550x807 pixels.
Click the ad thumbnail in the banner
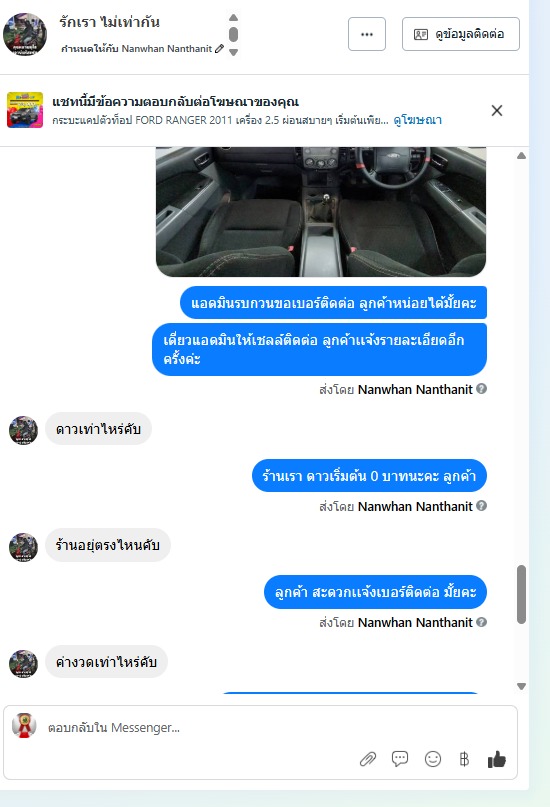point(25,110)
